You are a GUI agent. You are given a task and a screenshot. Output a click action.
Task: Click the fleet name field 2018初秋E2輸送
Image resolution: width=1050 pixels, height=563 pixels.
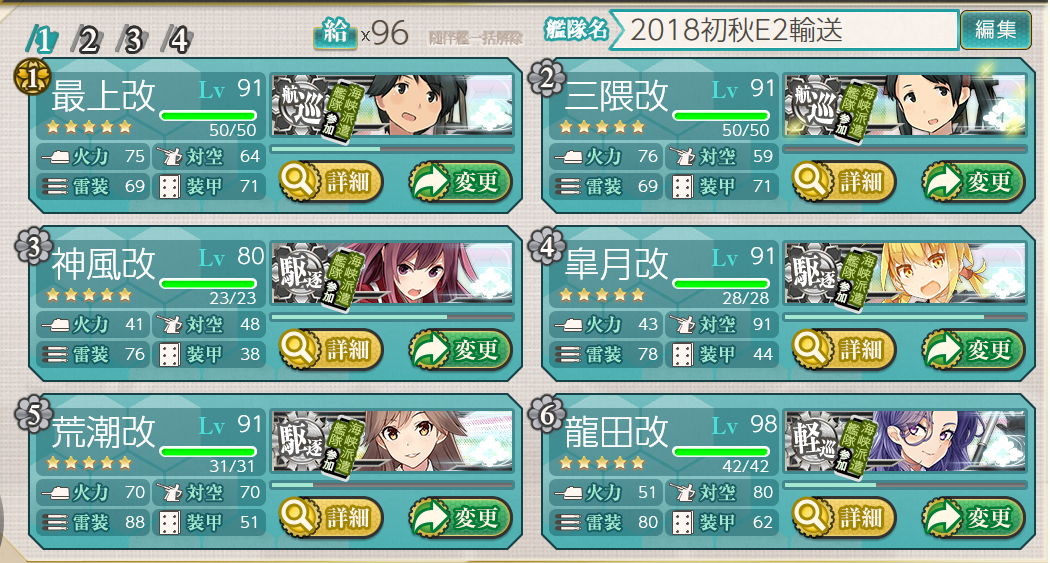784,30
